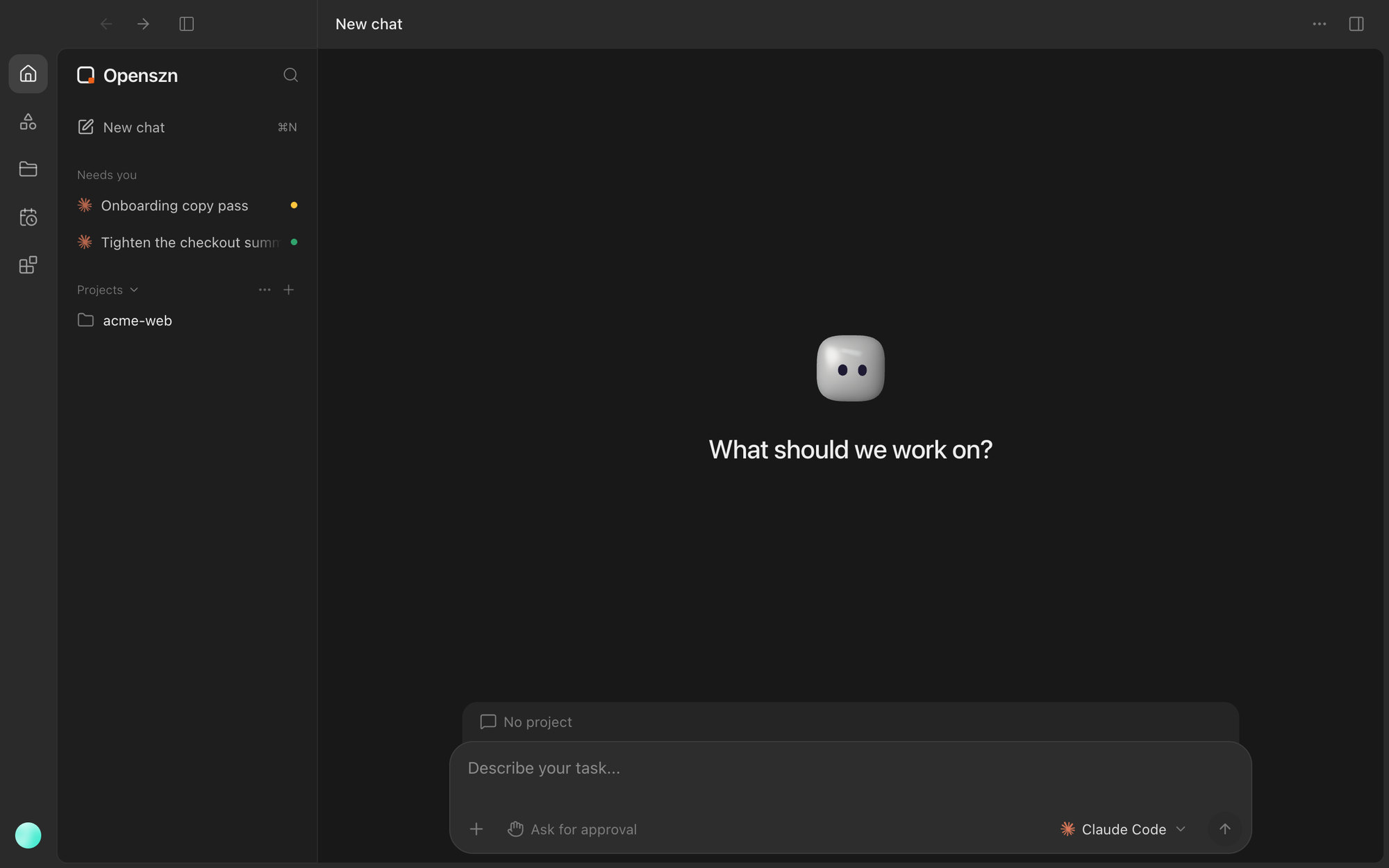Toggle the right side panel

(x=1356, y=24)
